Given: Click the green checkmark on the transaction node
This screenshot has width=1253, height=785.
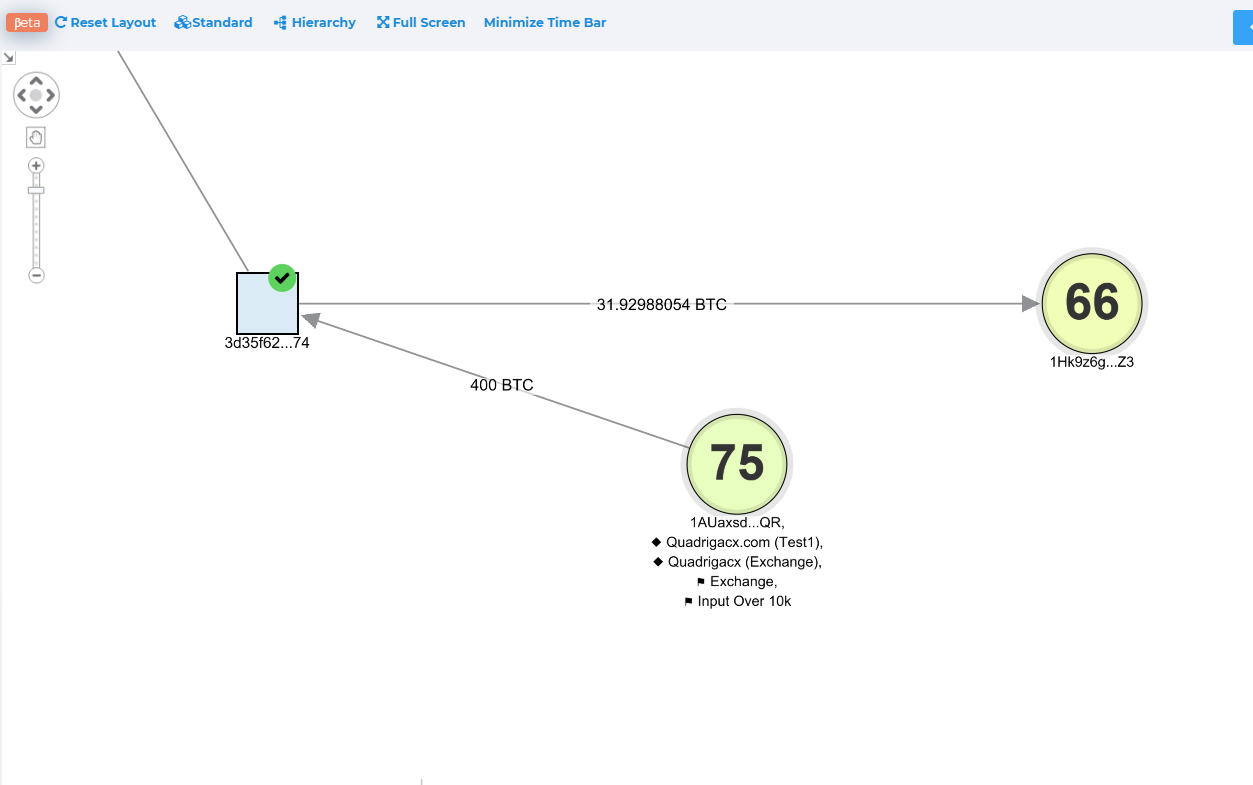Looking at the screenshot, I should click(x=283, y=278).
